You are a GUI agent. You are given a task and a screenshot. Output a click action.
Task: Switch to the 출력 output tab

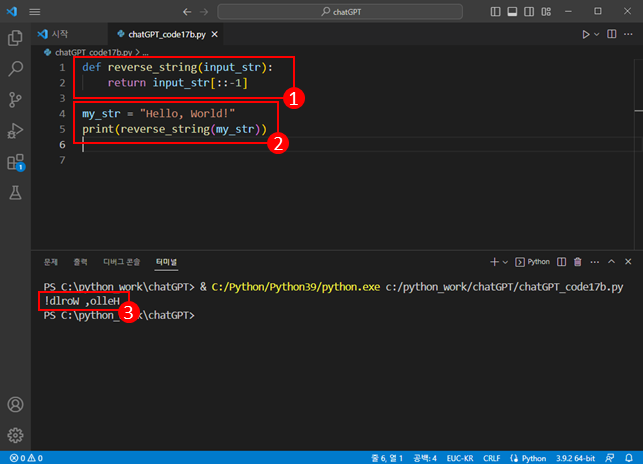[x=80, y=262]
